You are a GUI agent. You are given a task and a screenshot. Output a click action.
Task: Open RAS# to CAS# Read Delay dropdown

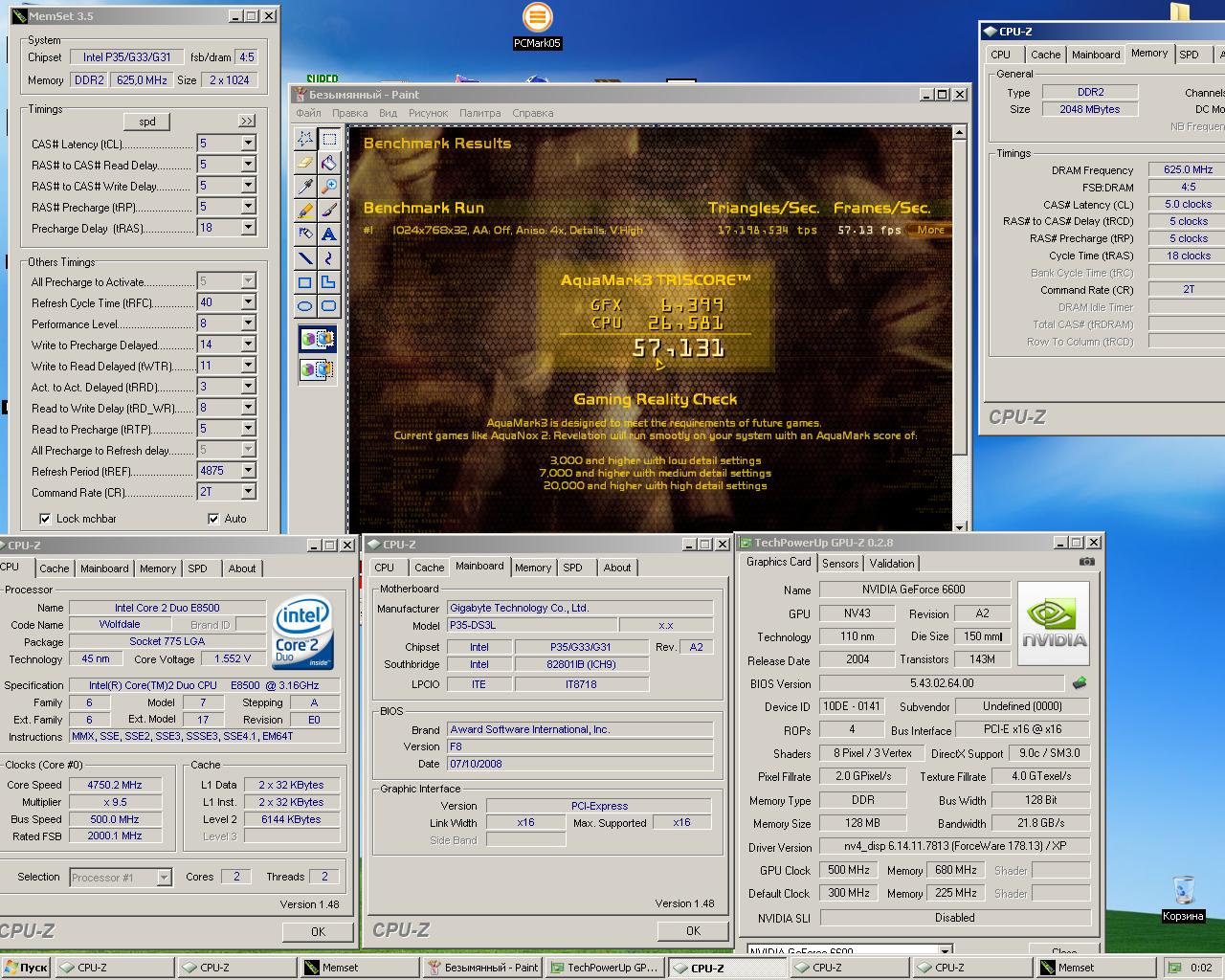pyautogui.click(x=248, y=165)
